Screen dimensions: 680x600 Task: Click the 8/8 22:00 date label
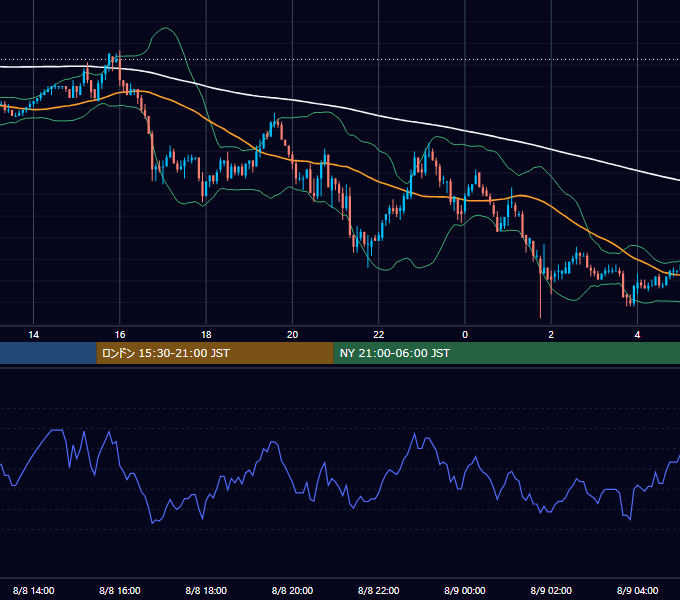379,590
